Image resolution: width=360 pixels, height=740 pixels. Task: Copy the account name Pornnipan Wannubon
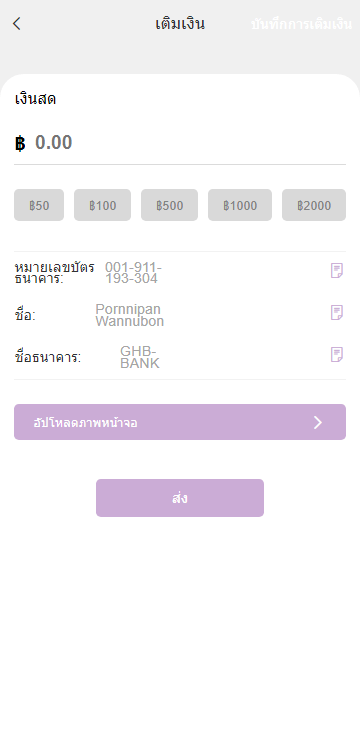pyautogui.click(x=336, y=313)
